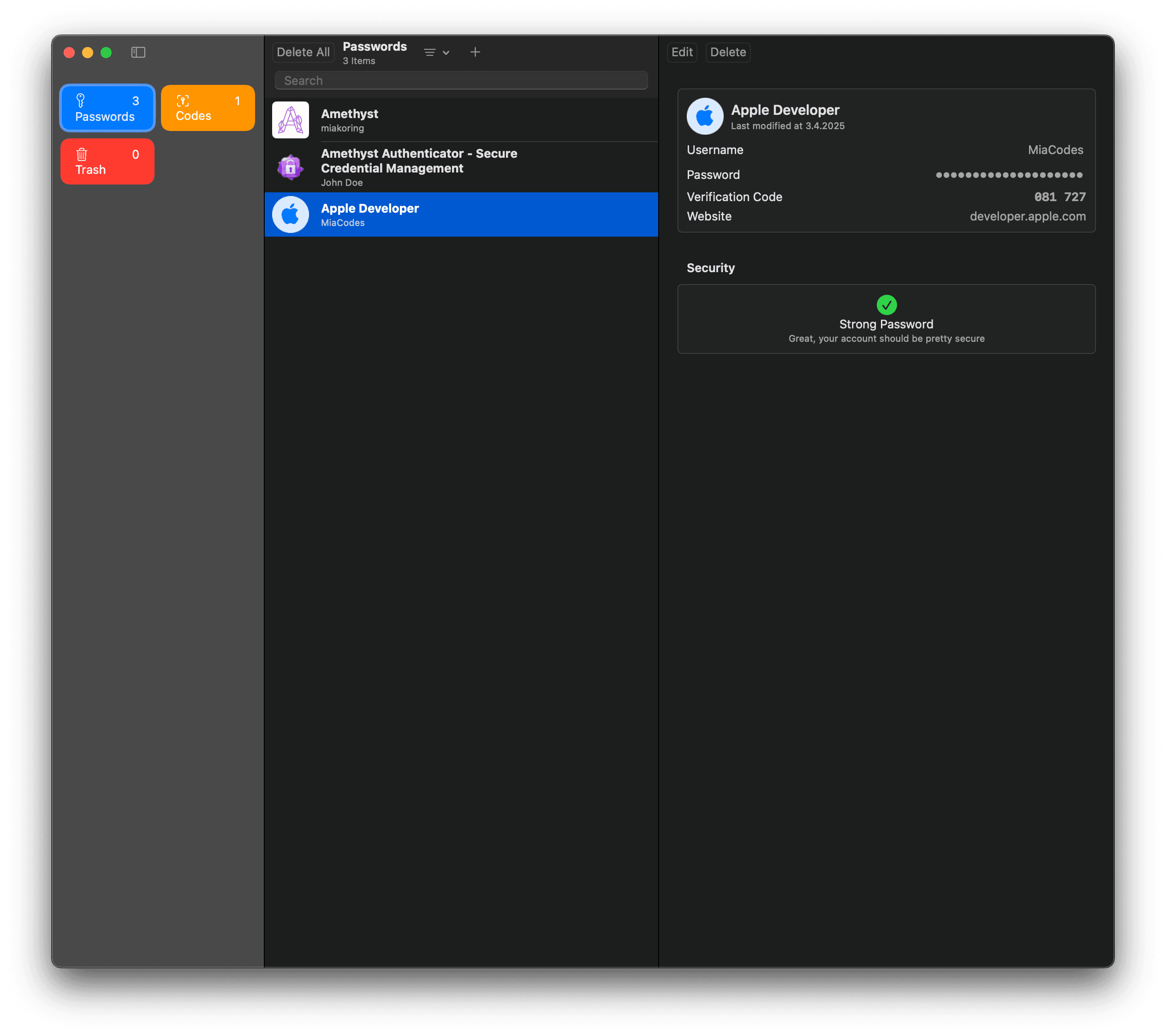The height and width of the screenshot is (1036, 1166).
Task: Click the Apple logo in detail header
Action: tap(704, 116)
